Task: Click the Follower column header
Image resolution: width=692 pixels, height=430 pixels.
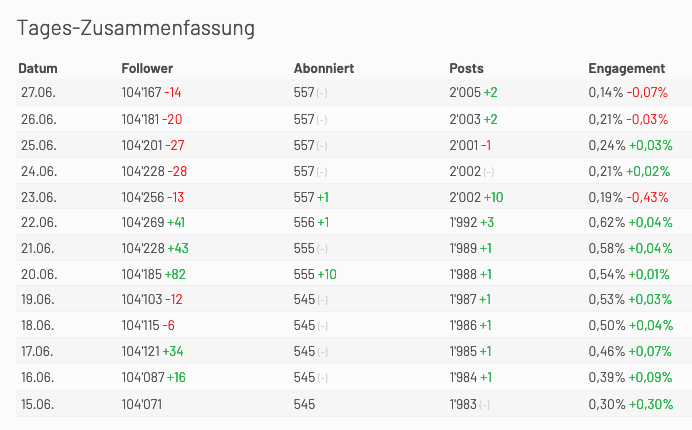Action: tap(147, 68)
